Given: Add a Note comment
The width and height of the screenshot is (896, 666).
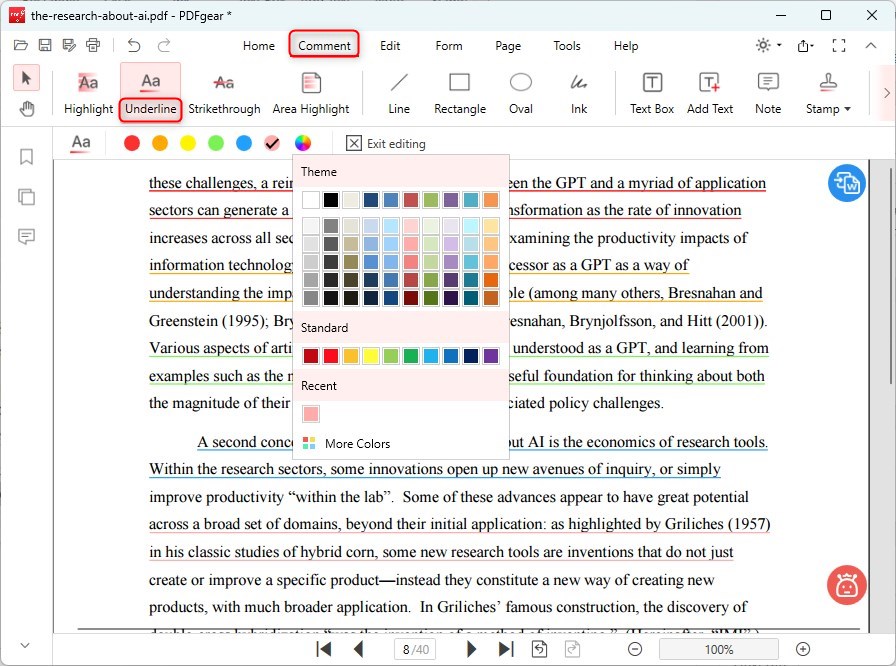Looking at the screenshot, I should click(768, 93).
